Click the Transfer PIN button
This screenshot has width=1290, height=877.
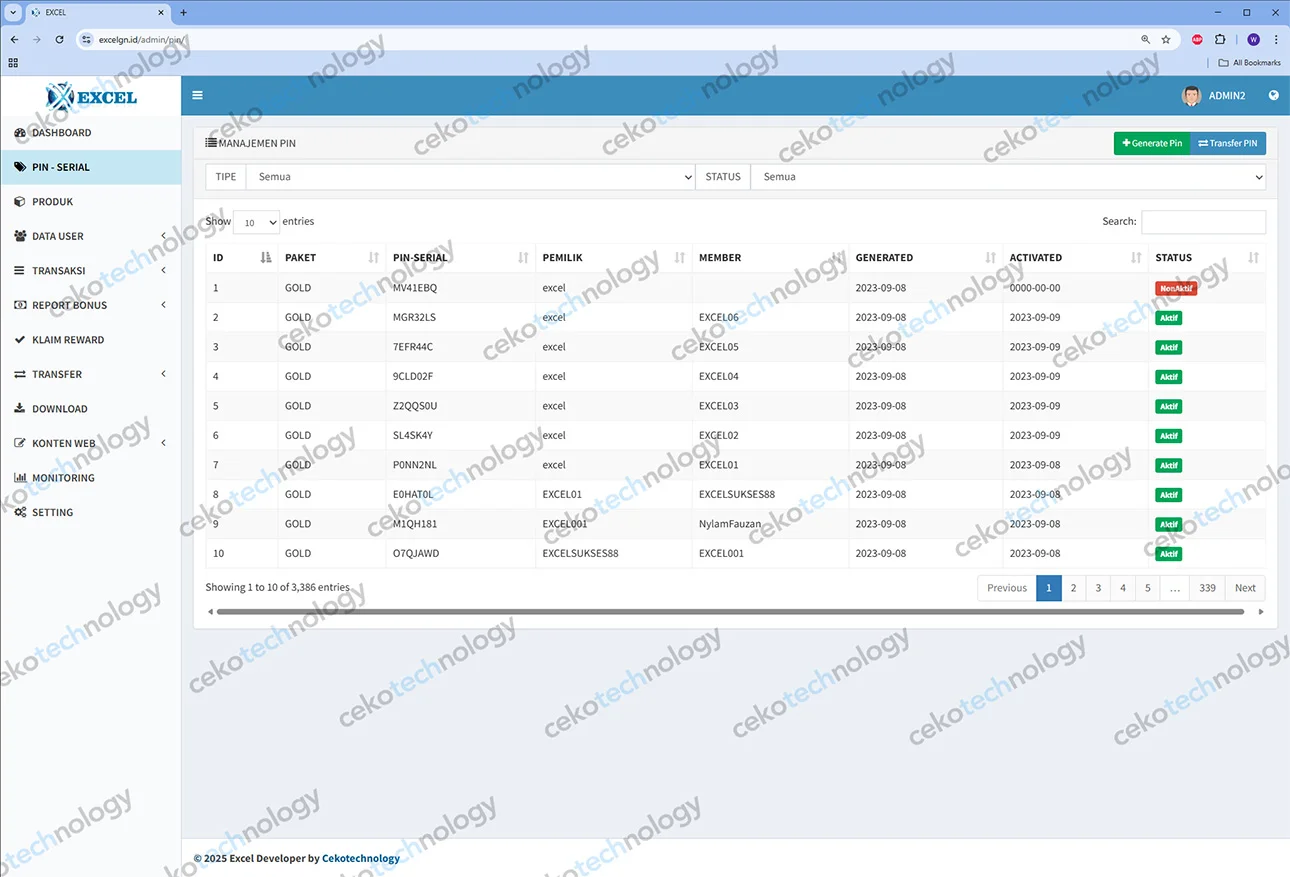tap(1228, 143)
